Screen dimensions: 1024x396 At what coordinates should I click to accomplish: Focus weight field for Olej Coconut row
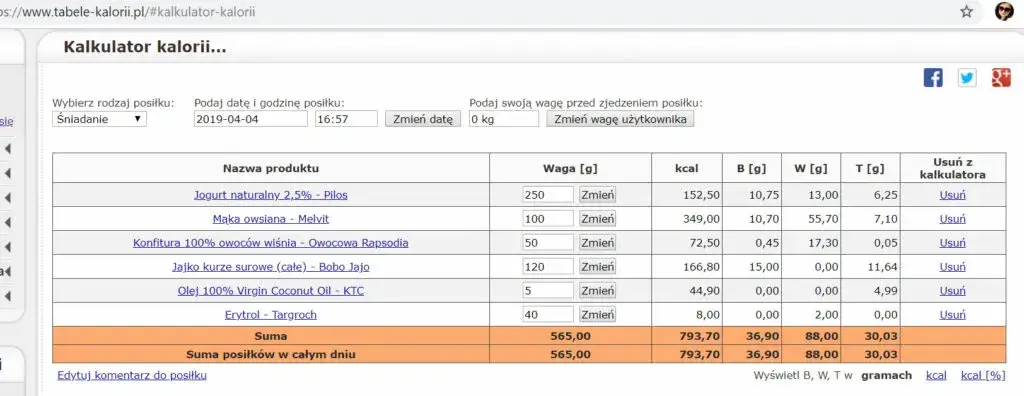coord(548,291)
